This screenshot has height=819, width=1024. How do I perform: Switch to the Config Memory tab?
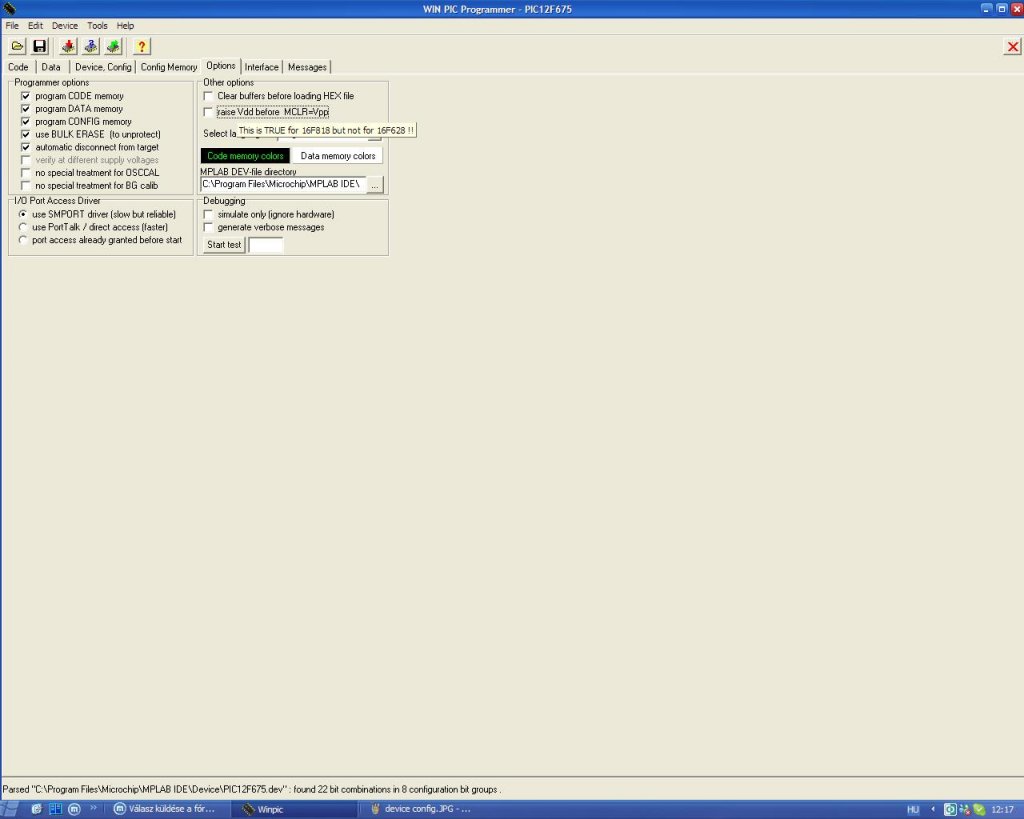point(168,67)
